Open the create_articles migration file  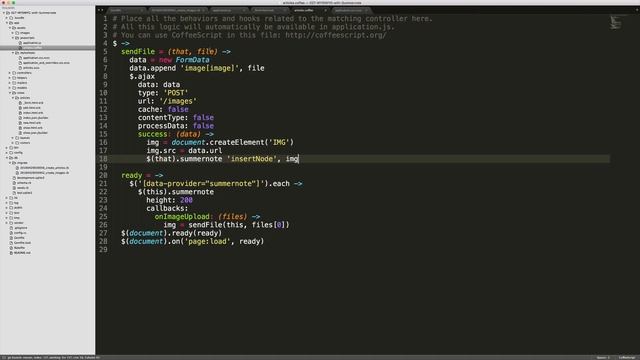(44, 168)
